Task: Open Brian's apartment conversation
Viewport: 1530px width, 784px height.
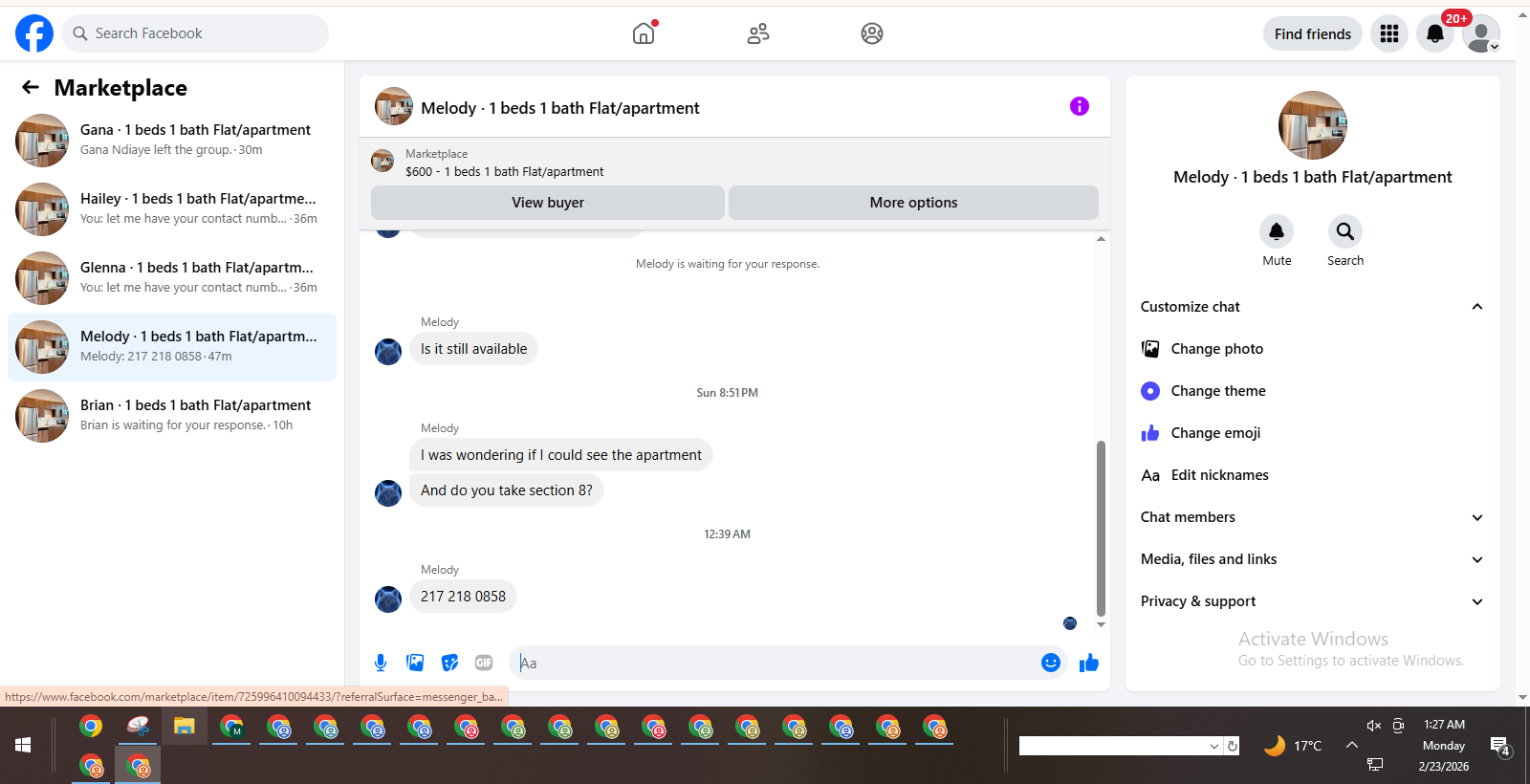Action: (172, 416)
